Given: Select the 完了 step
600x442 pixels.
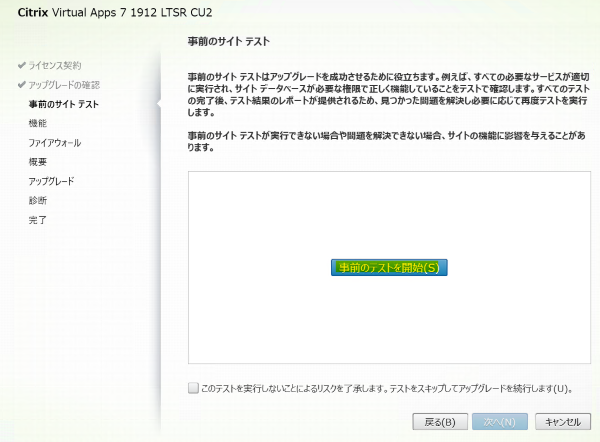Looking at the screenshot, I should pos(38,220).
